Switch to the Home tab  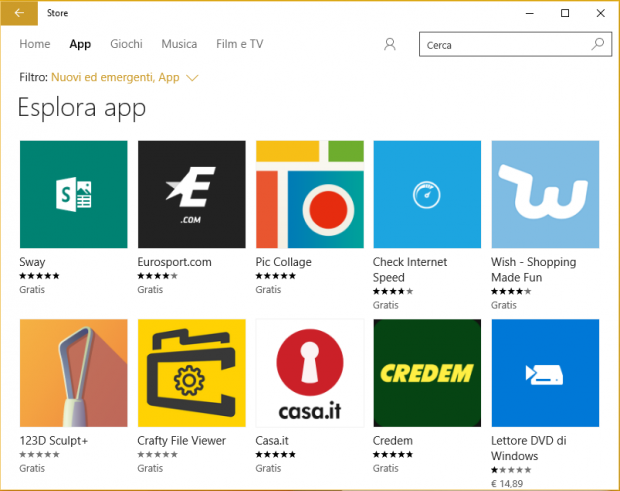click(x=35, y=44)
